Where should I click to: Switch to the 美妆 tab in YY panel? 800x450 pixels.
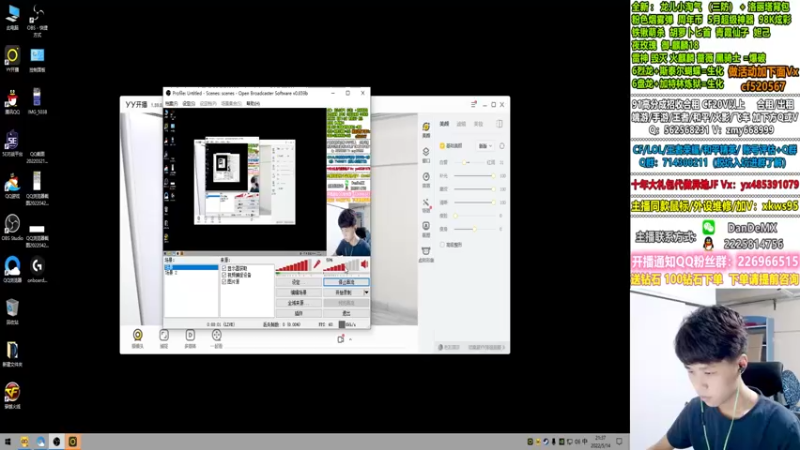coord(478,124)
